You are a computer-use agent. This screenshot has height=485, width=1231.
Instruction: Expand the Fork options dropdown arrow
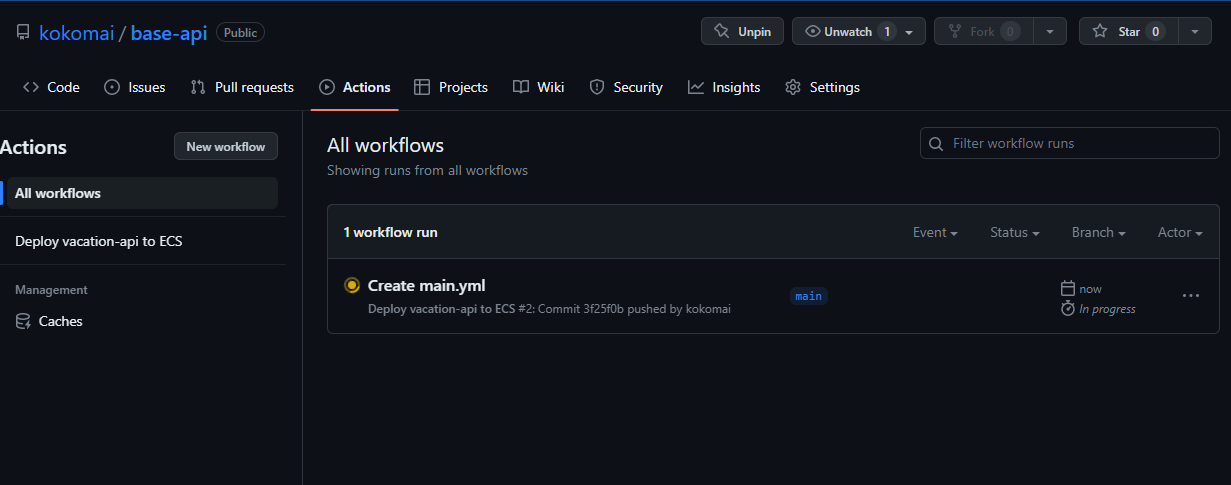point(1049,32)
